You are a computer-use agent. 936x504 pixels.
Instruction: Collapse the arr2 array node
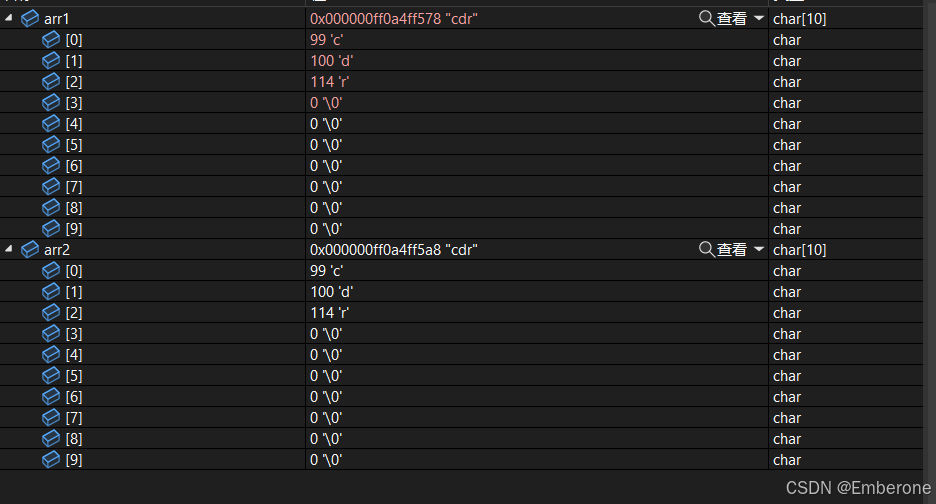(x=8, y=248)
